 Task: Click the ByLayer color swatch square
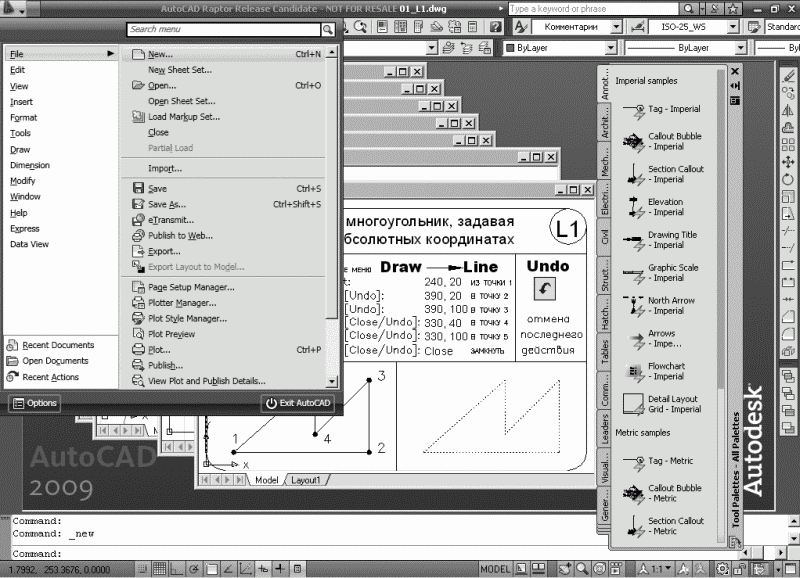(x=510, y=48)
